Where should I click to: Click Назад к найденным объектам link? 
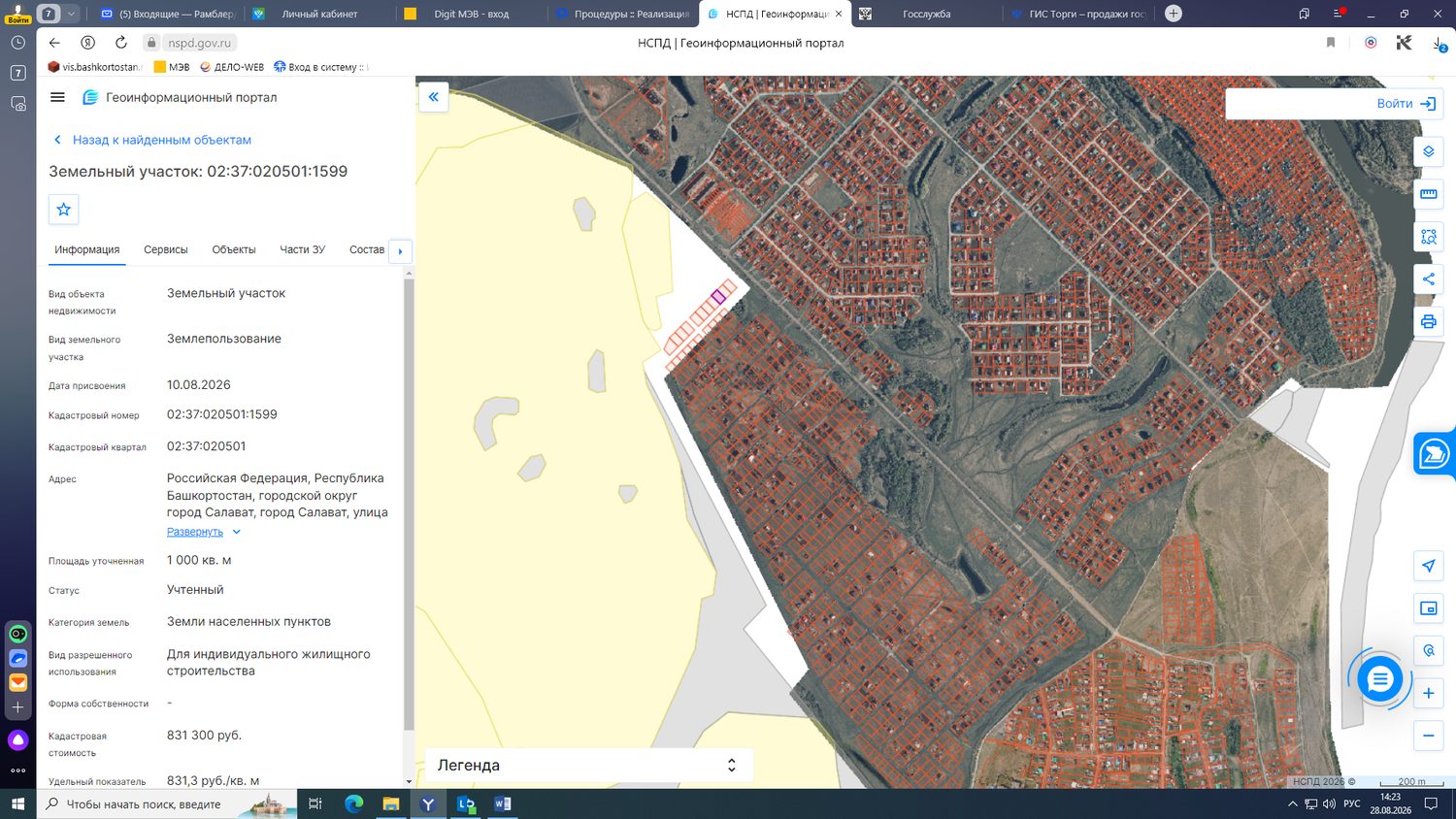pos(152,140)
